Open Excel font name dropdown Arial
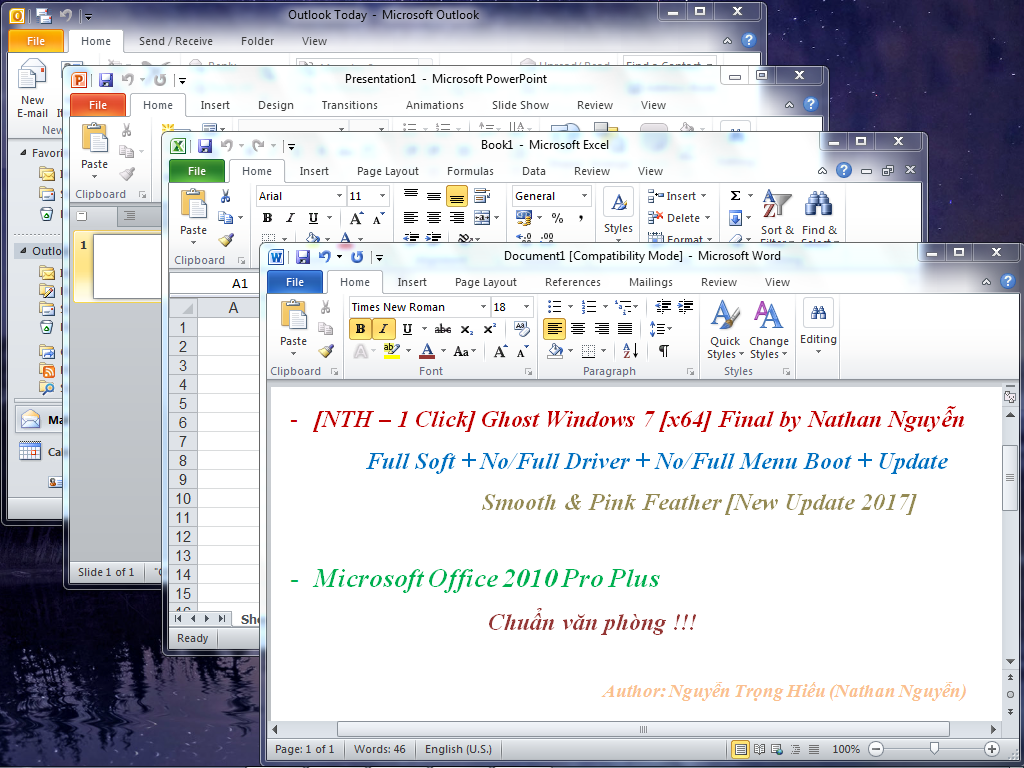The height and width of the screenshot is (768, 1024). 339,196
